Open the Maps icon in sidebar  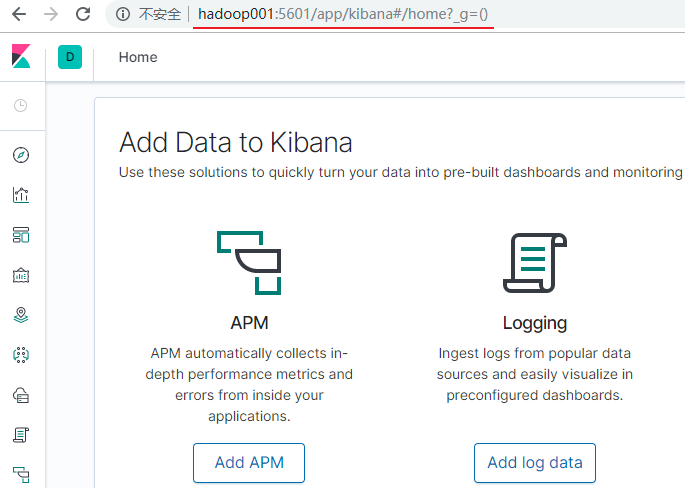pyautogui.click(x=21, y=315)
